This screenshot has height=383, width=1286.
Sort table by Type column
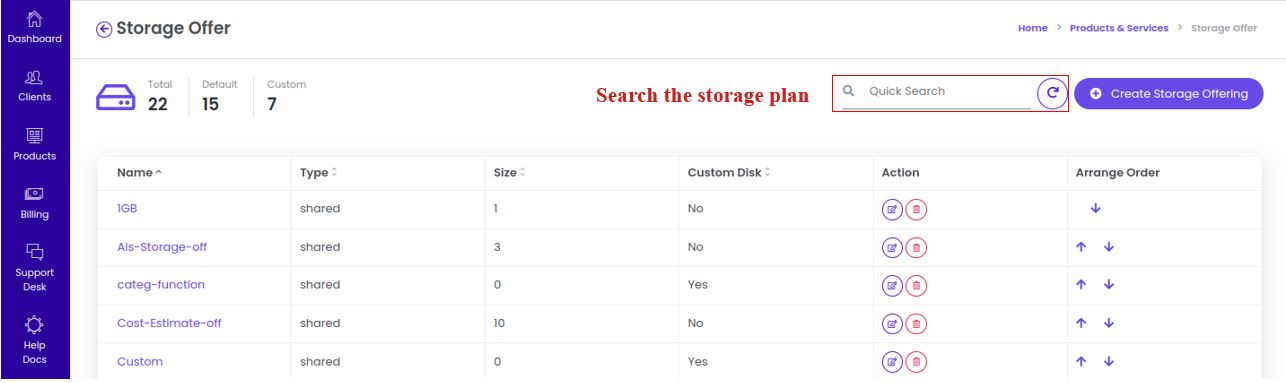click(x=318, y=173)
